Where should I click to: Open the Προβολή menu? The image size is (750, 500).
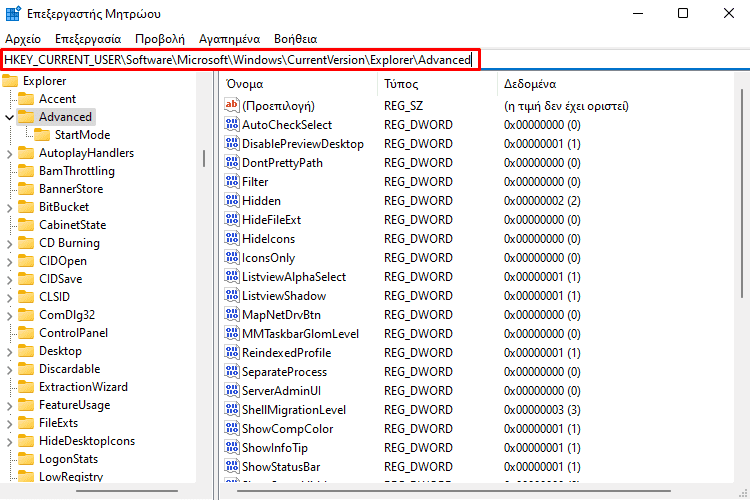point(160,39)
